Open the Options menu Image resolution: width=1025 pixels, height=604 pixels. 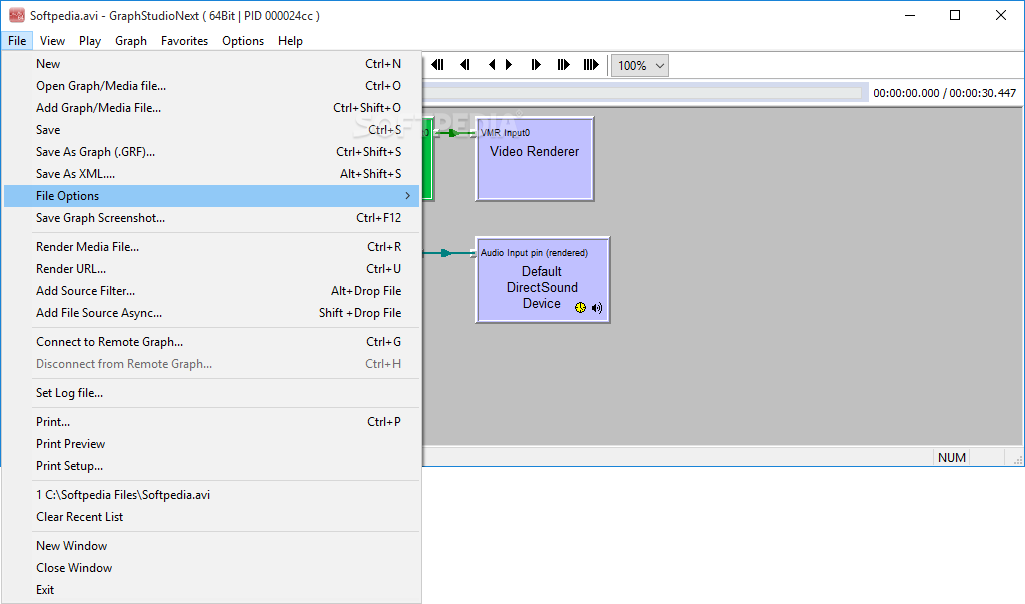coord(243,41)
